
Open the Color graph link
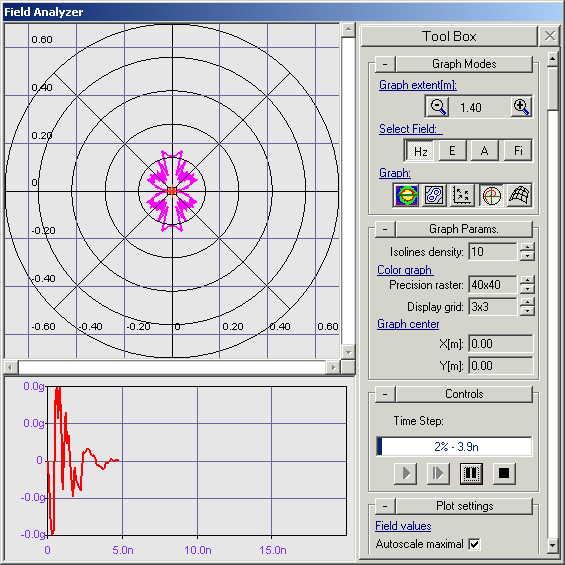(405, 270)
